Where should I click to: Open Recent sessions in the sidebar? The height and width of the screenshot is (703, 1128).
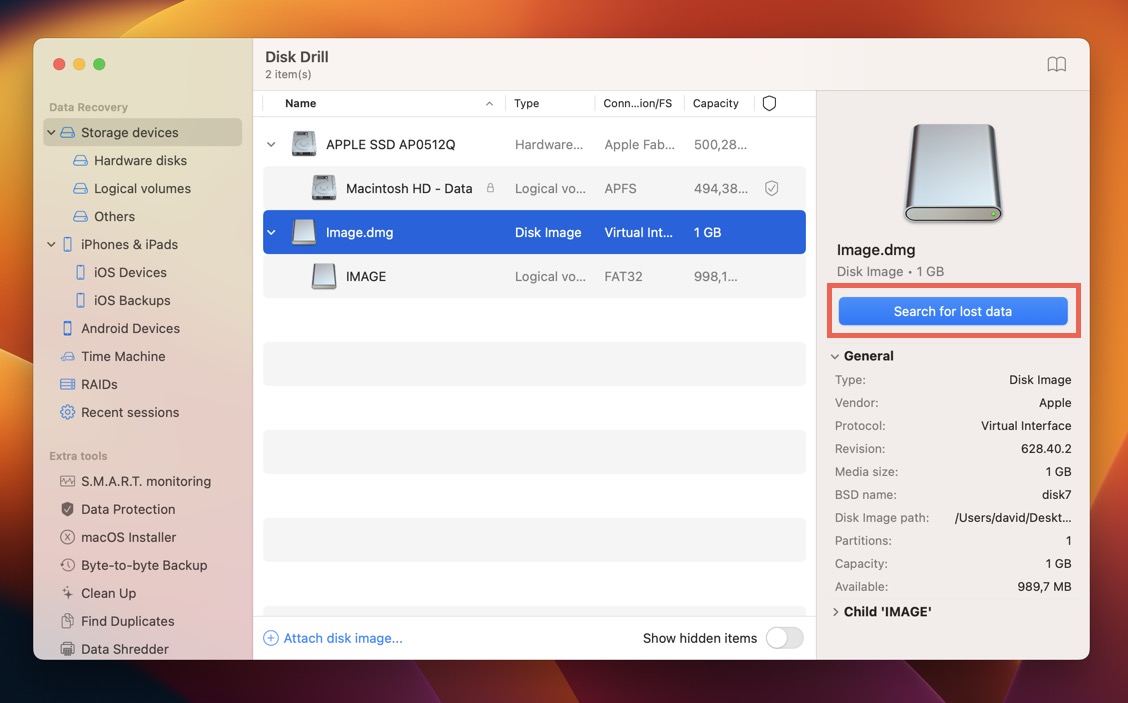(x=130, y=412)
